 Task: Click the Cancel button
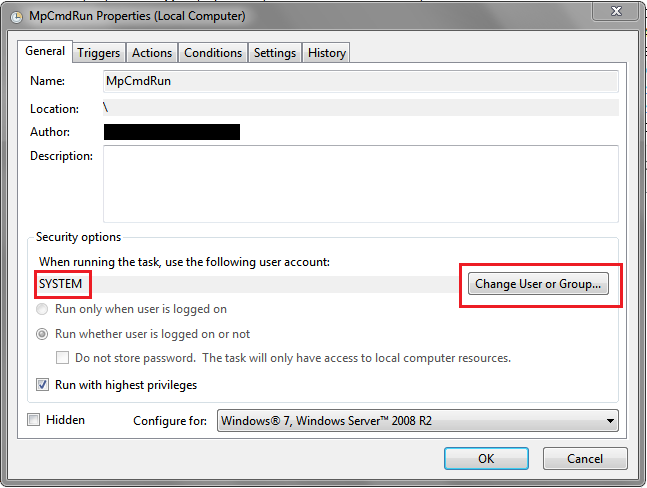click(x=585, y=459)
